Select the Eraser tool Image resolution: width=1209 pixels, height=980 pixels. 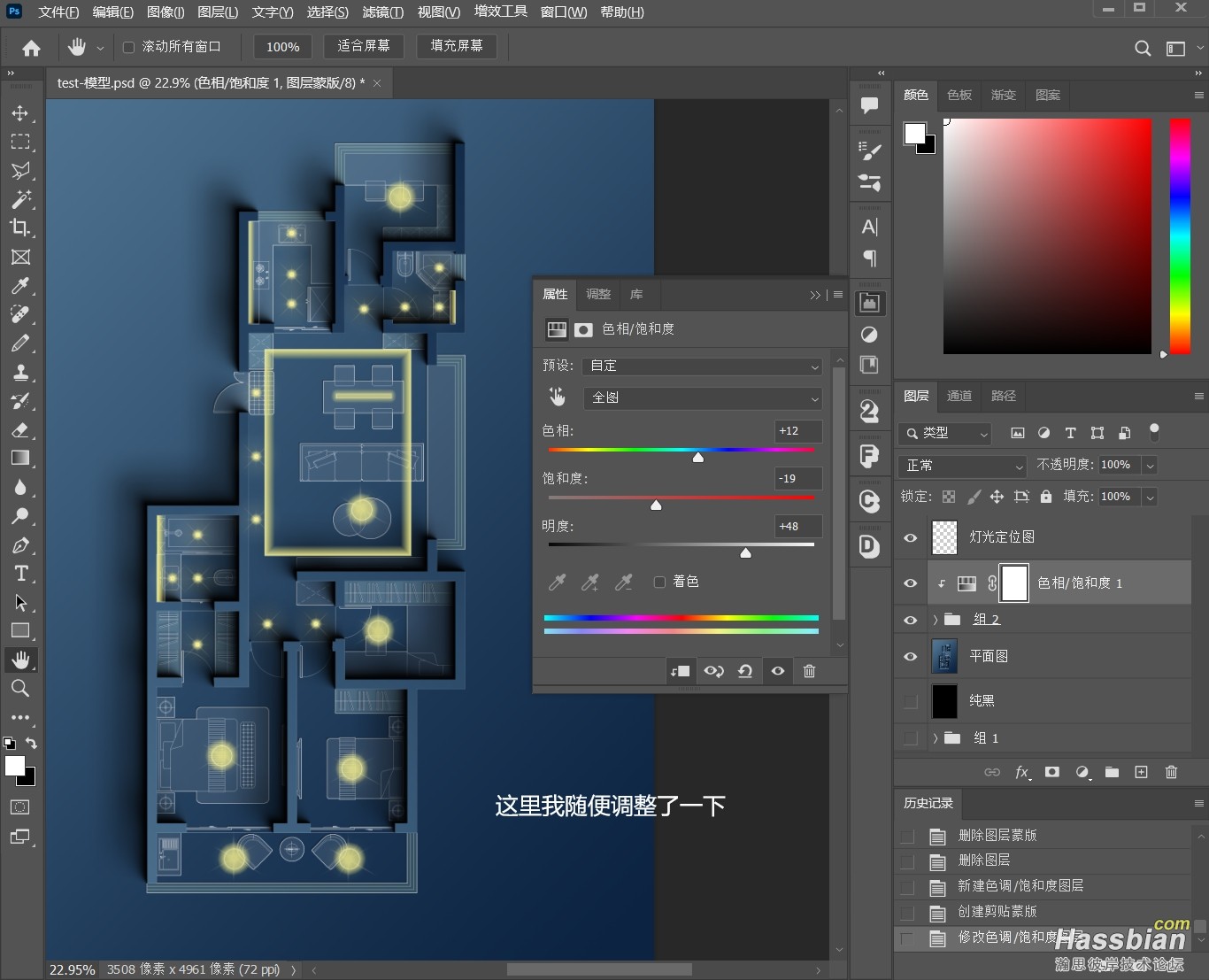click(20, 429)
